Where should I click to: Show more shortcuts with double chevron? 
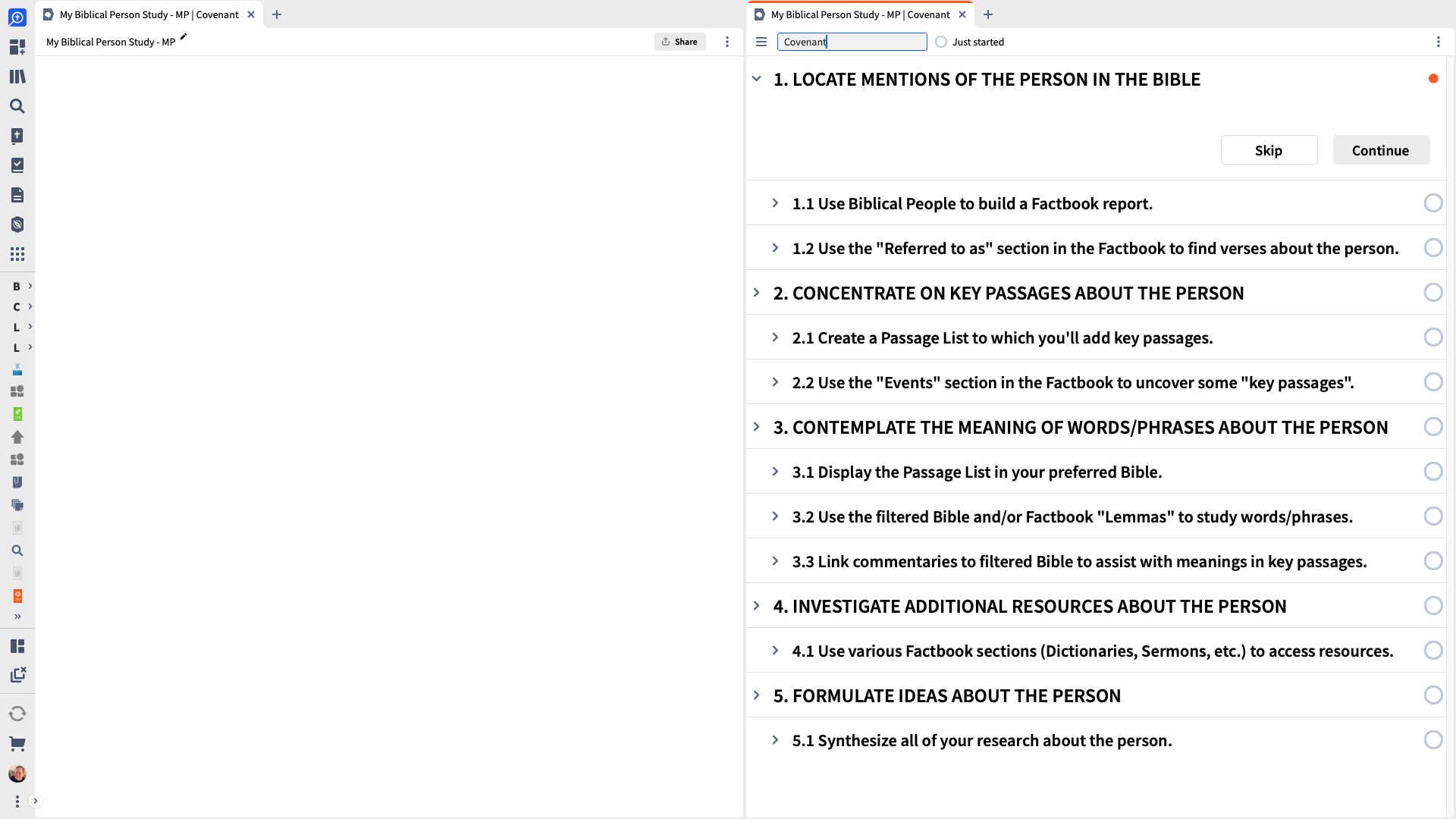(x=17, y=617)
